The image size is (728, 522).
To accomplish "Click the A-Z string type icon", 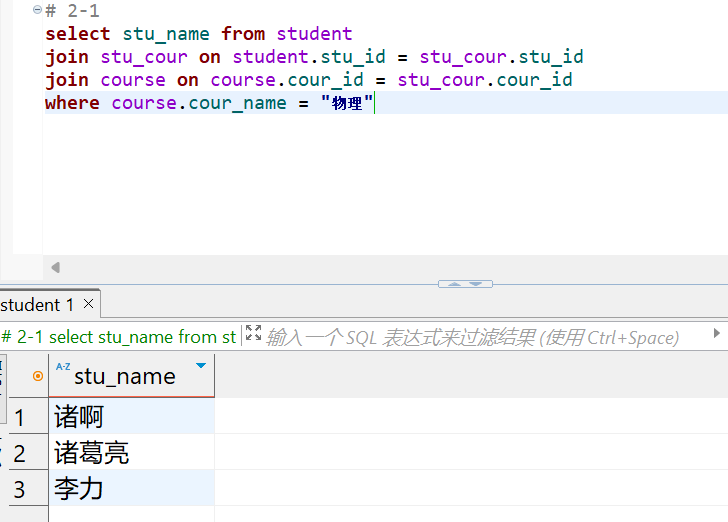I will click(63, 367).
